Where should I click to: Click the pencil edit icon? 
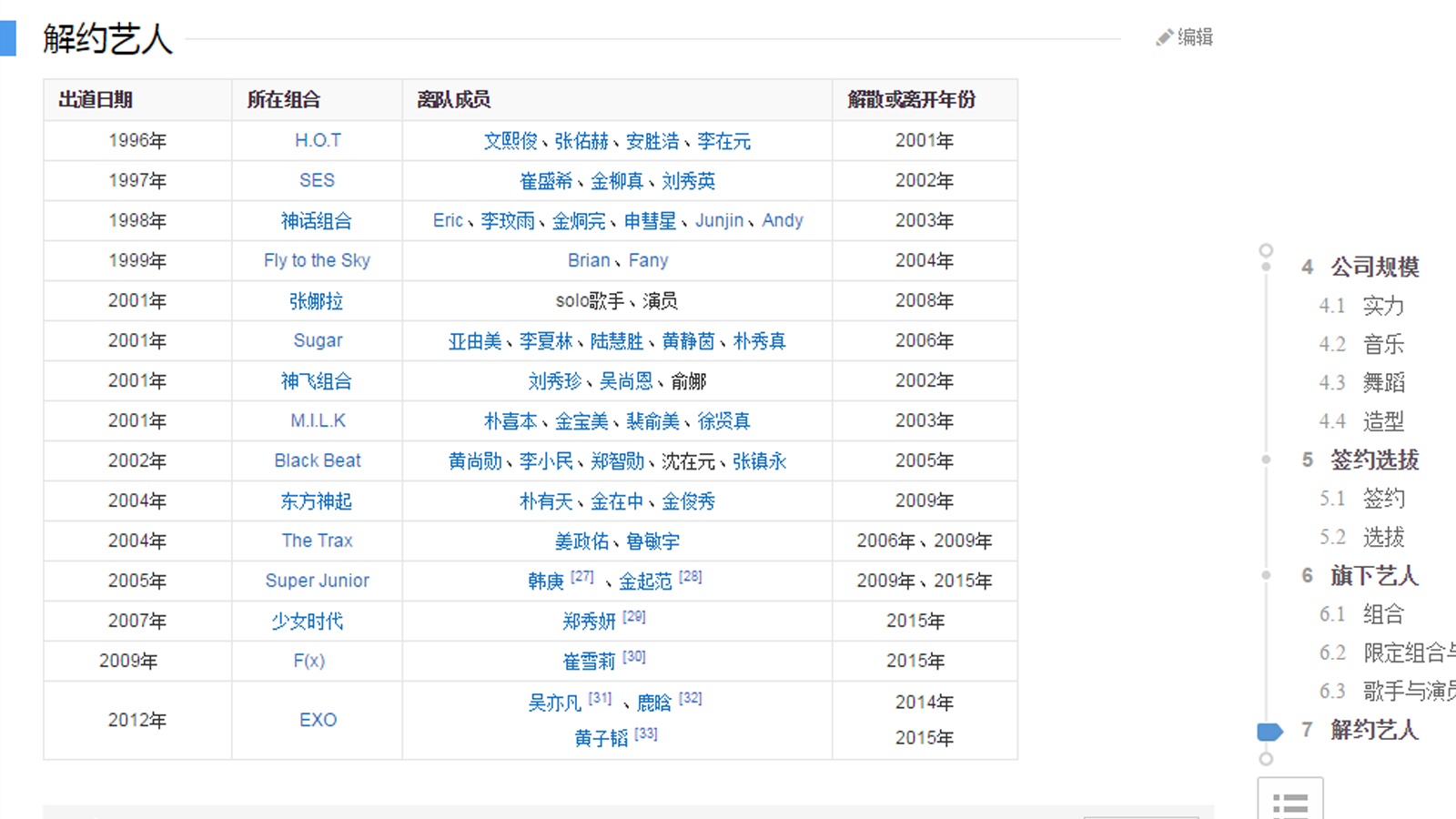(x=1164, y=37)
